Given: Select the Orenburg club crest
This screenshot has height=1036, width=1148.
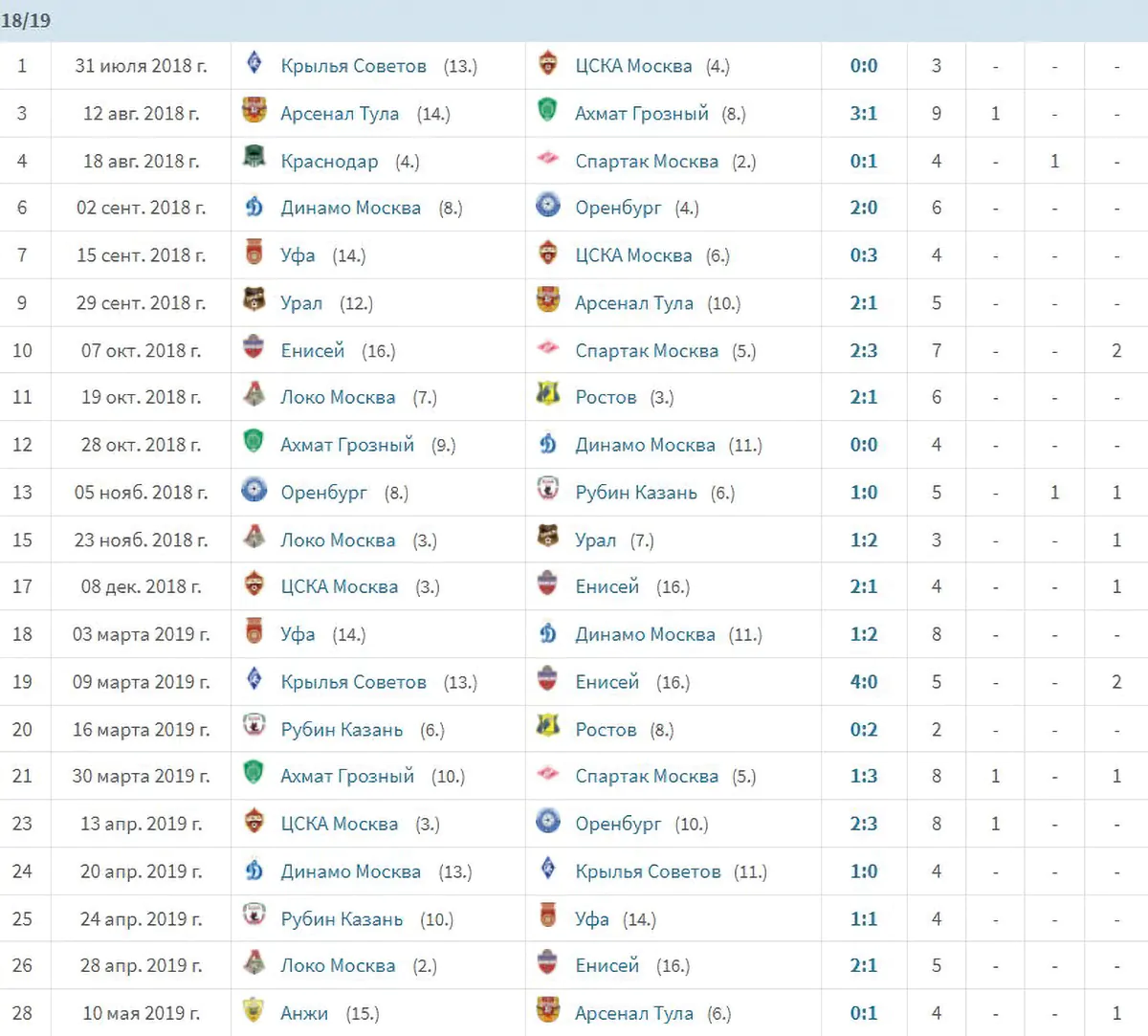Looking at the screenshot, I should pyautogui.click(x=253, y=492).
